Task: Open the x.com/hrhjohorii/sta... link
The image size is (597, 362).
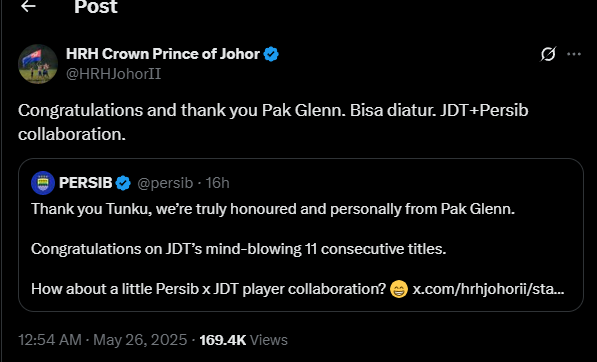Action: 488,289
